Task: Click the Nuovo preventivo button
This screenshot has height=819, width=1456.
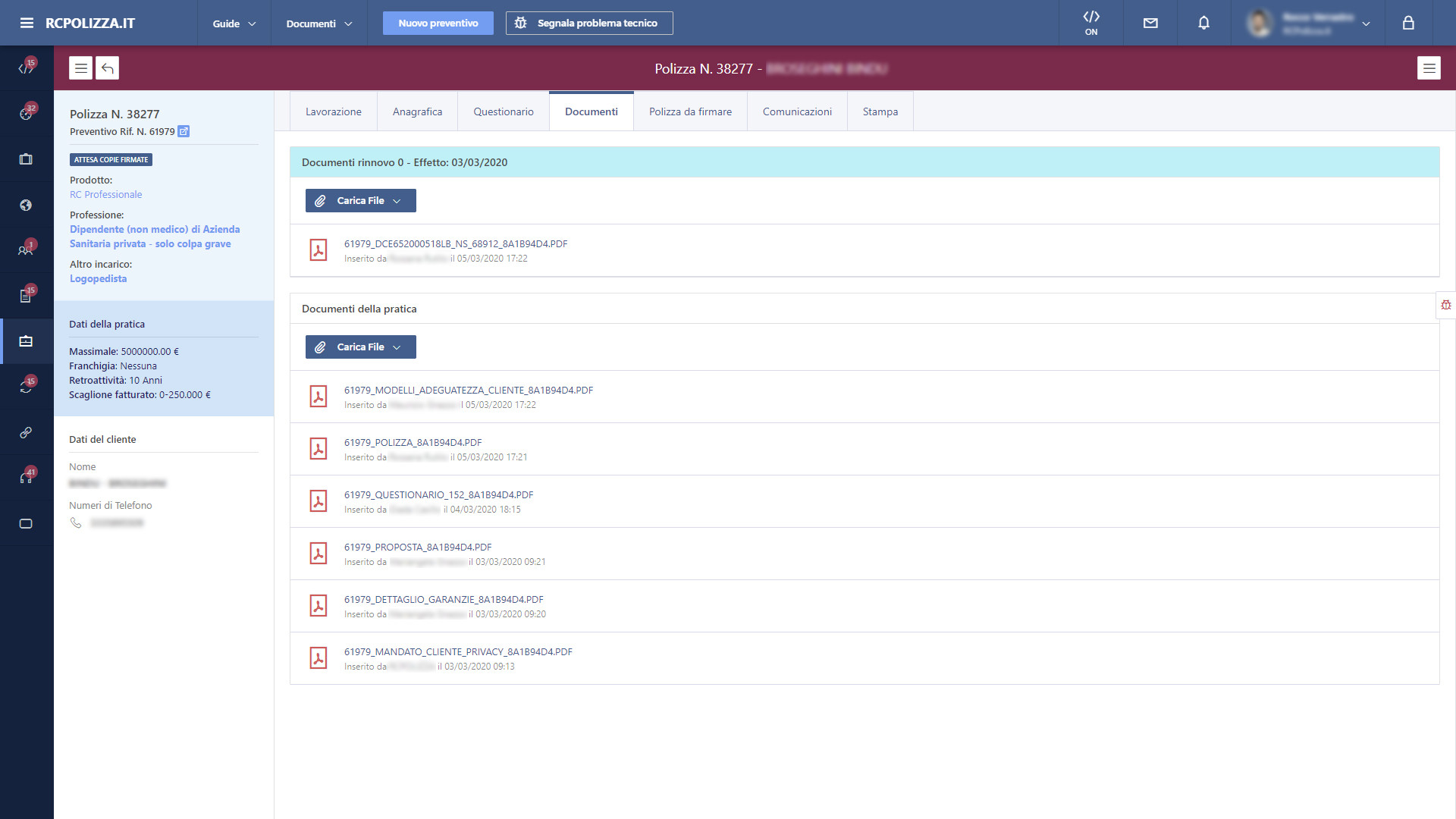Action: pyautogui.click(x=438, y=23)
